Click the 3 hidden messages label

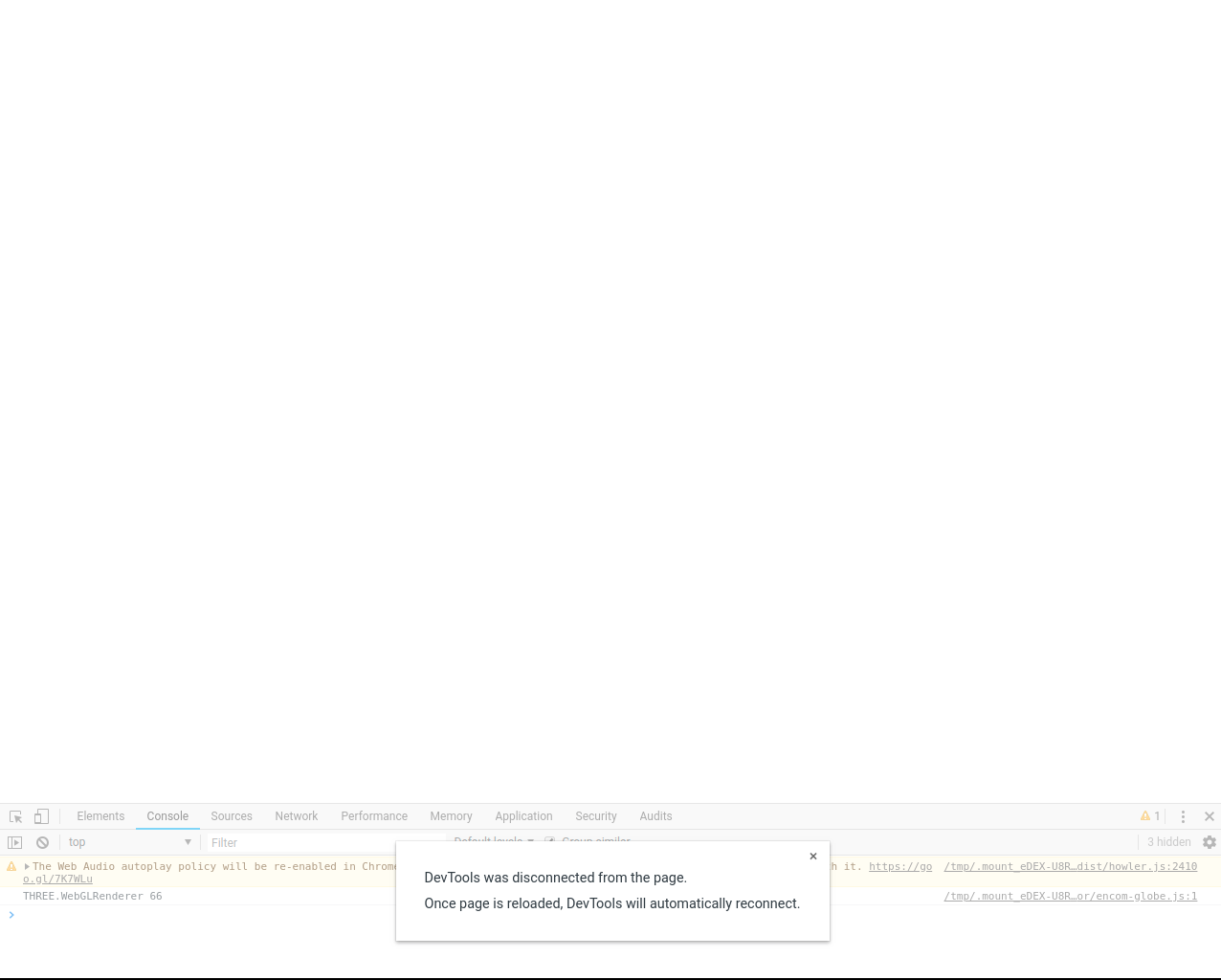pos(1169,842)
